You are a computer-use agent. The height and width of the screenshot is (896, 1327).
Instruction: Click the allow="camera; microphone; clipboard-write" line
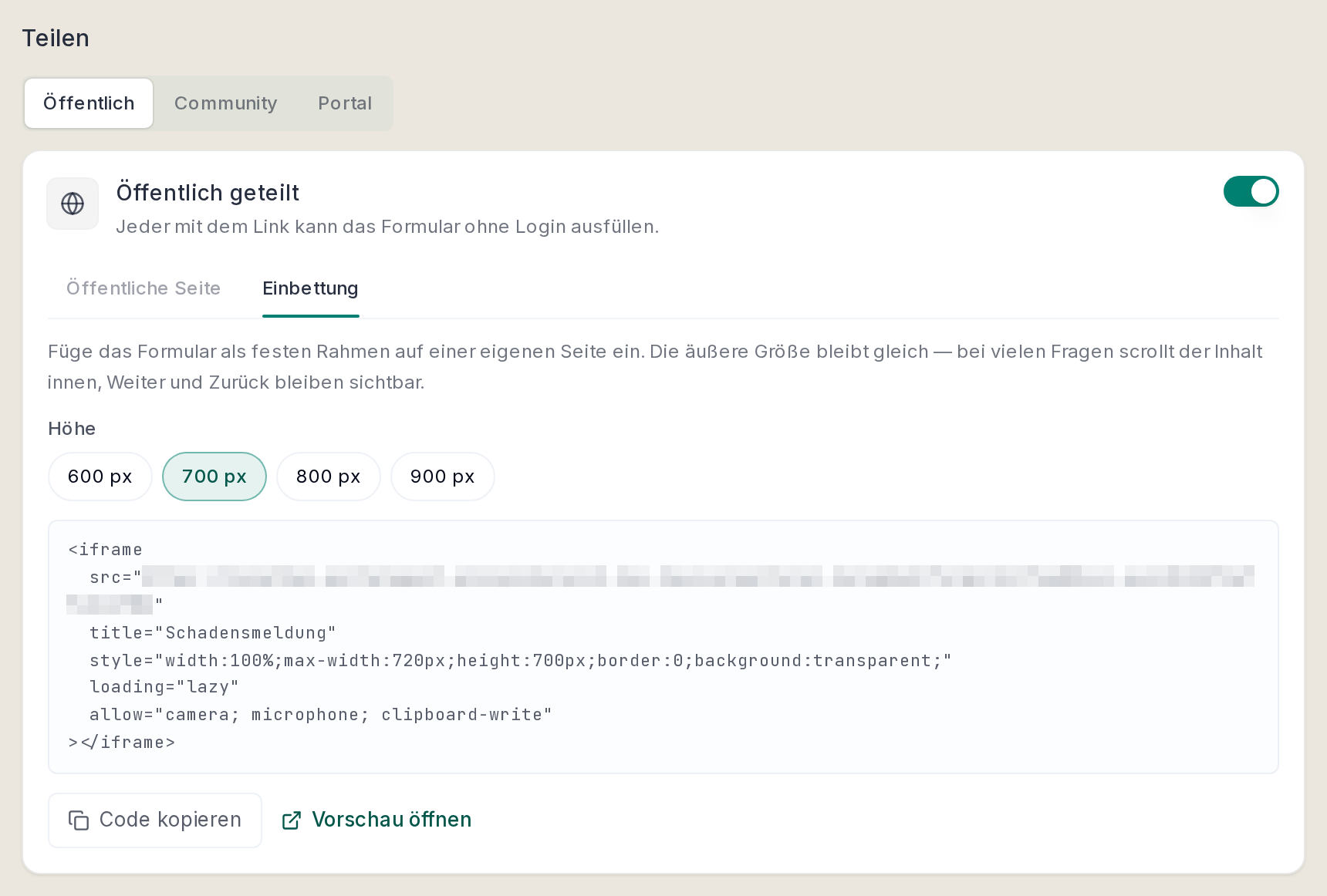[x=321, y=715]
